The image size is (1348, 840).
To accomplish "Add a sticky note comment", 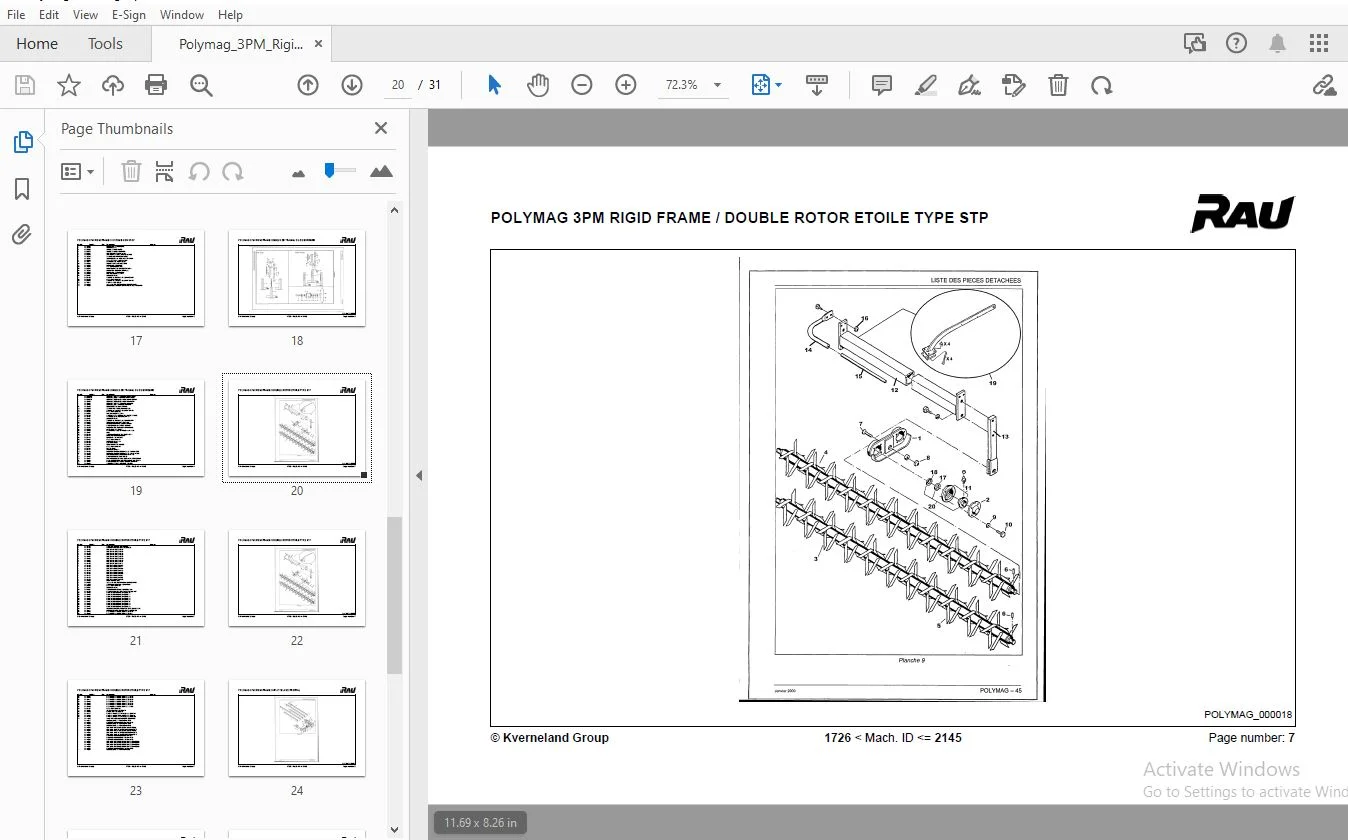I will tap(881, 85).
